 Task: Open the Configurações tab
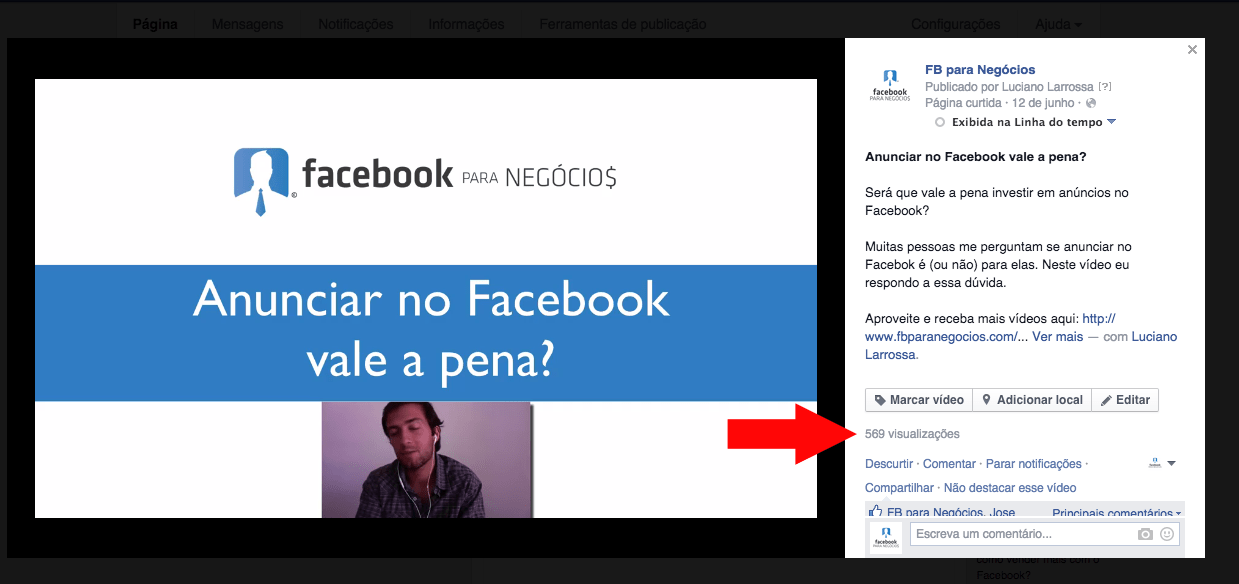click(955, 24)
